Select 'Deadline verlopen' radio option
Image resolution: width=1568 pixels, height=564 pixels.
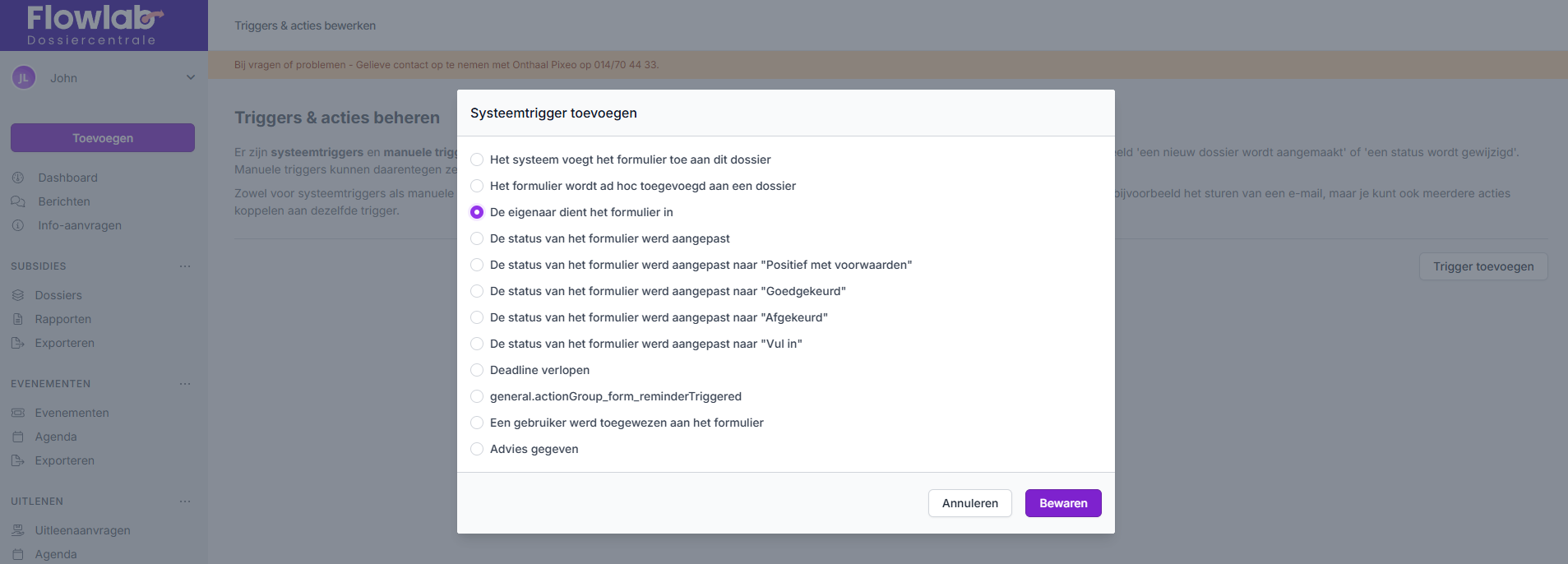477,370
